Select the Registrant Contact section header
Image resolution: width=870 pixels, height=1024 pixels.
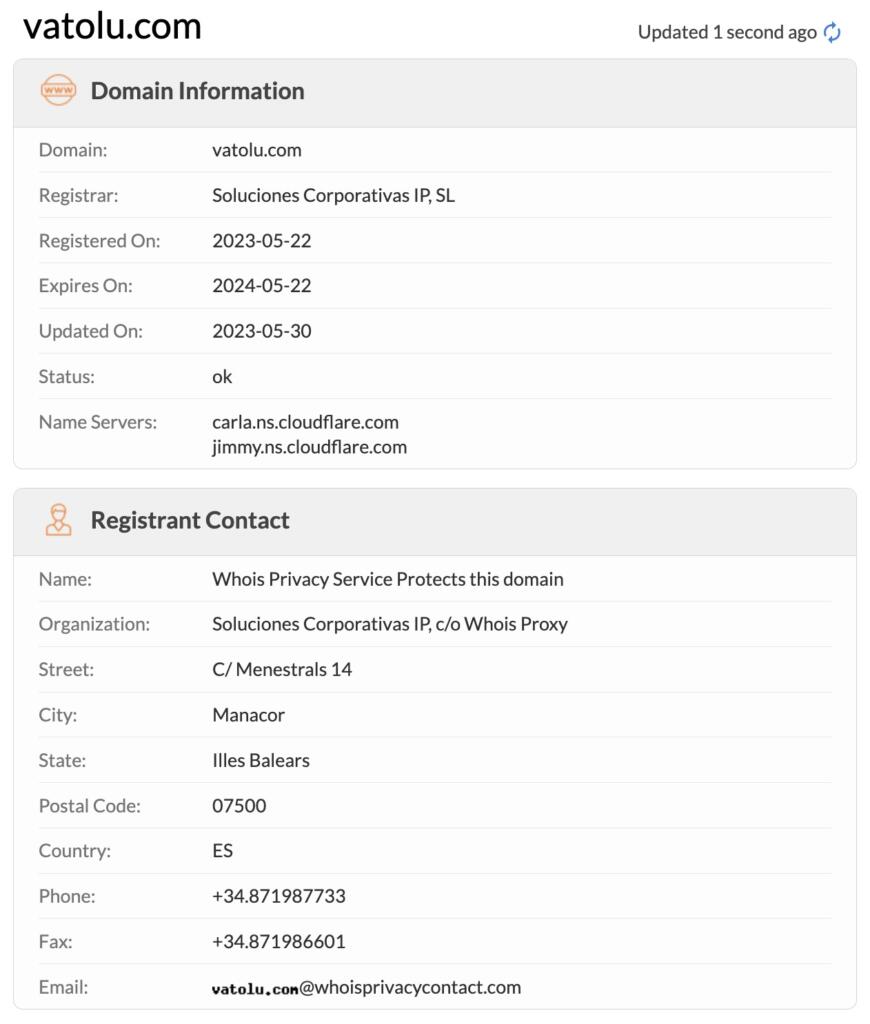point(190,520)
